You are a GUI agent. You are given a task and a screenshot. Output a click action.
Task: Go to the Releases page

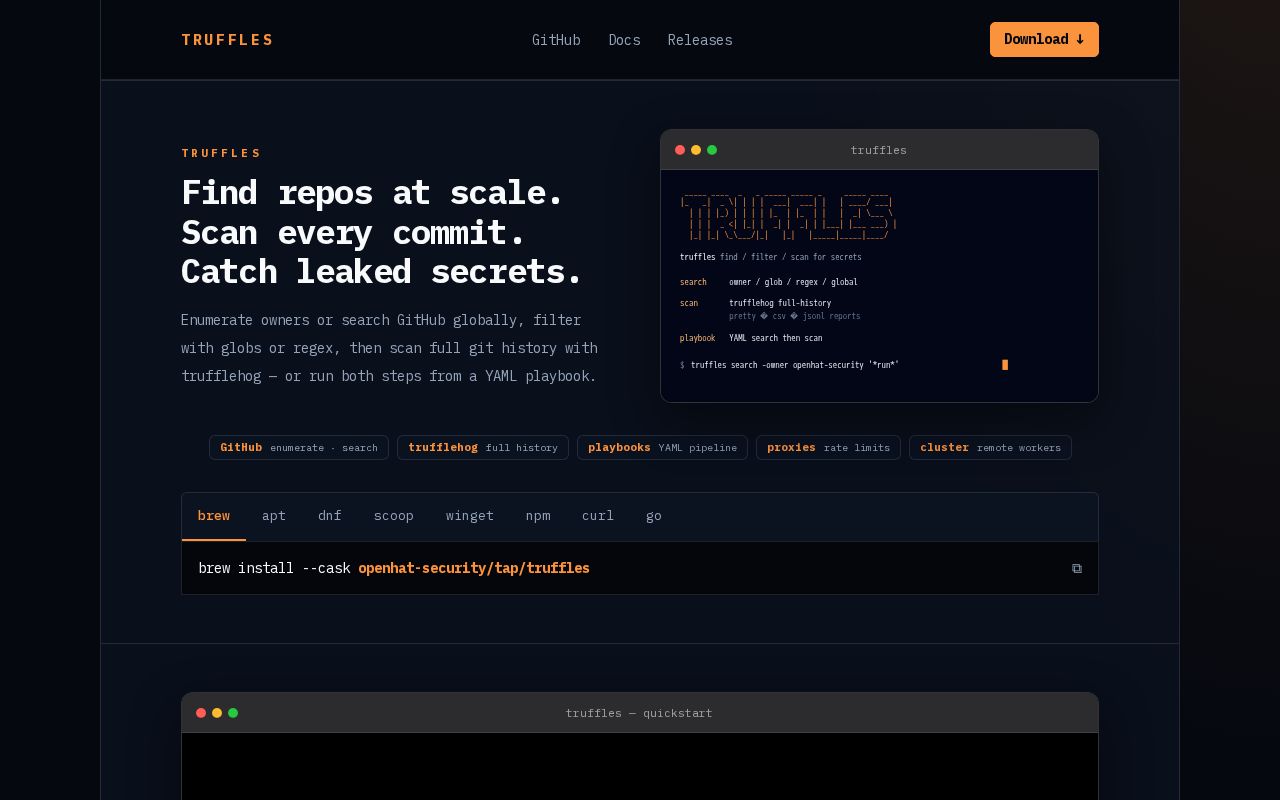[x=700, y=40]
